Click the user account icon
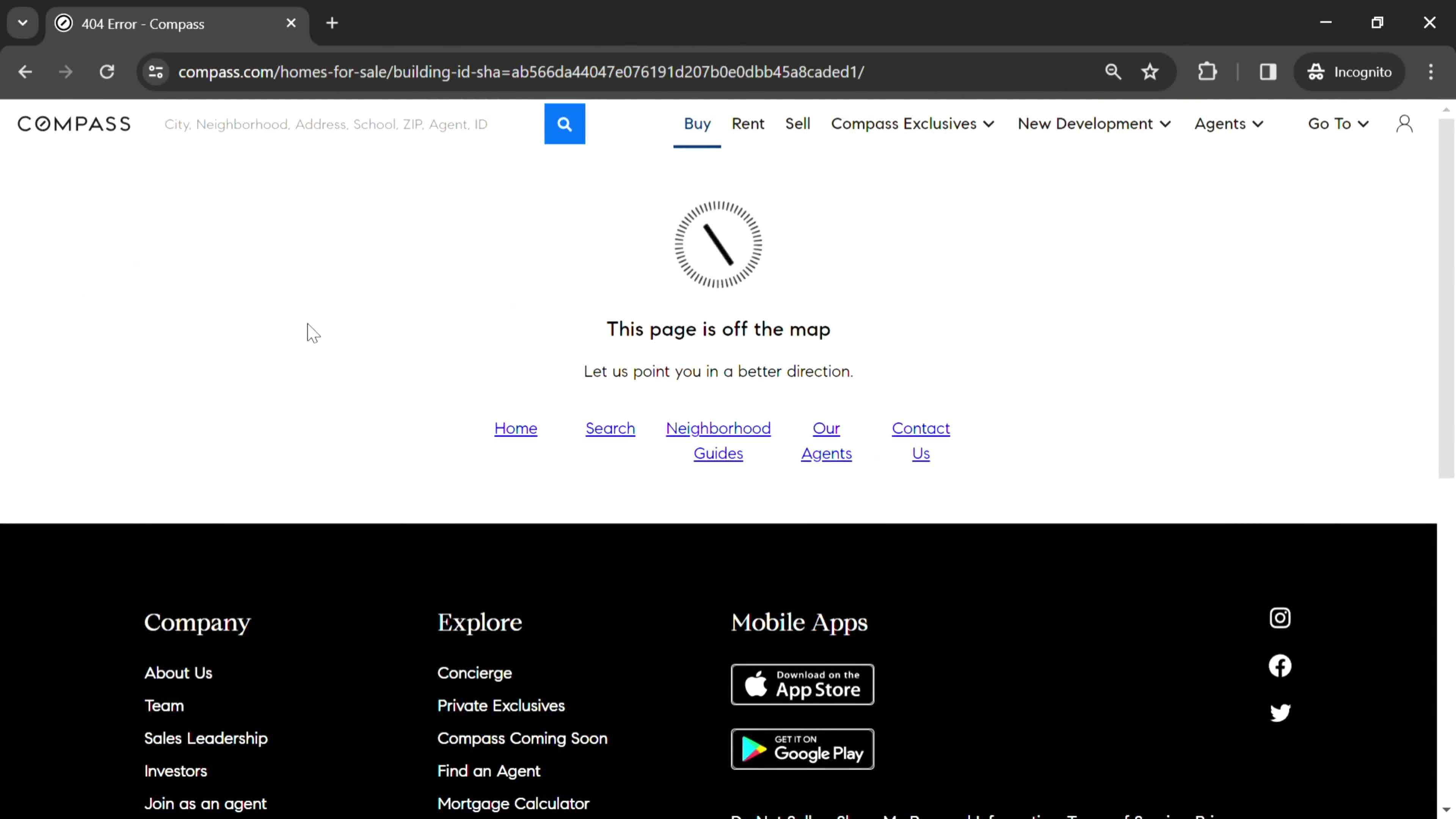This screenshot has width=1456, height=819. (1405, 123)
